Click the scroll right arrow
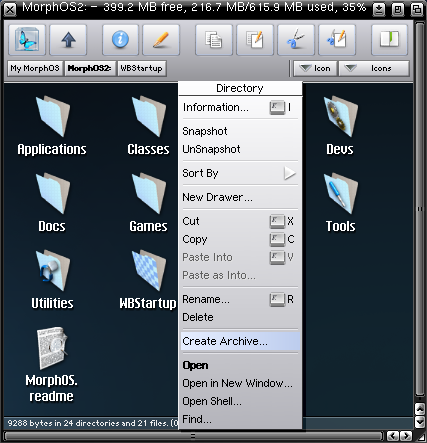Image resolution: width=427 pixels, height=443 pixels. (x=406, y=436)
